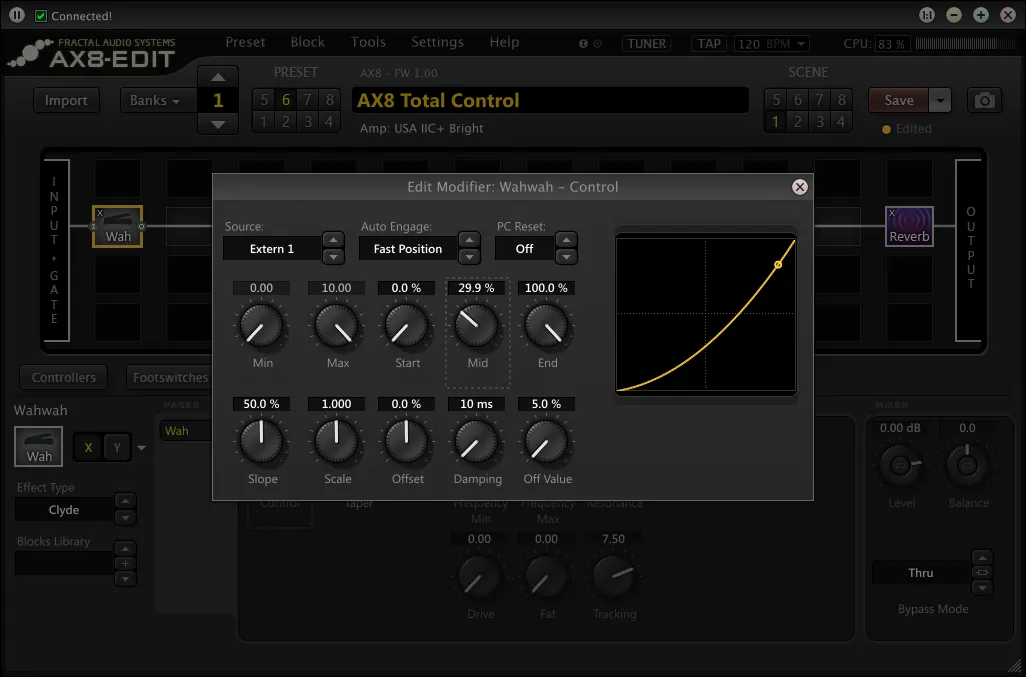Click the pause icon in title bar
1026x677 pixels.
(17, 15)
